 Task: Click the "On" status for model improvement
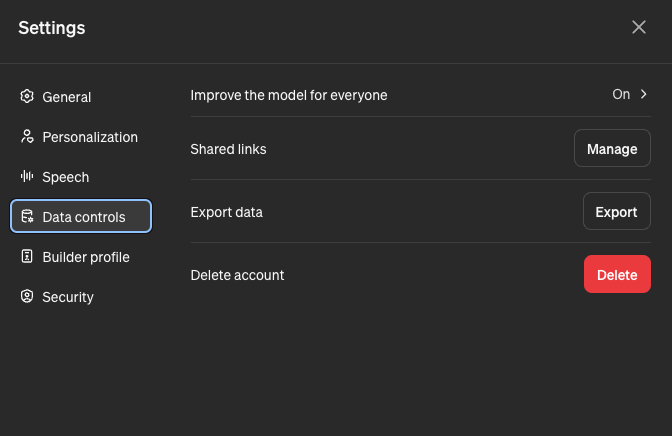click(621, 95)
